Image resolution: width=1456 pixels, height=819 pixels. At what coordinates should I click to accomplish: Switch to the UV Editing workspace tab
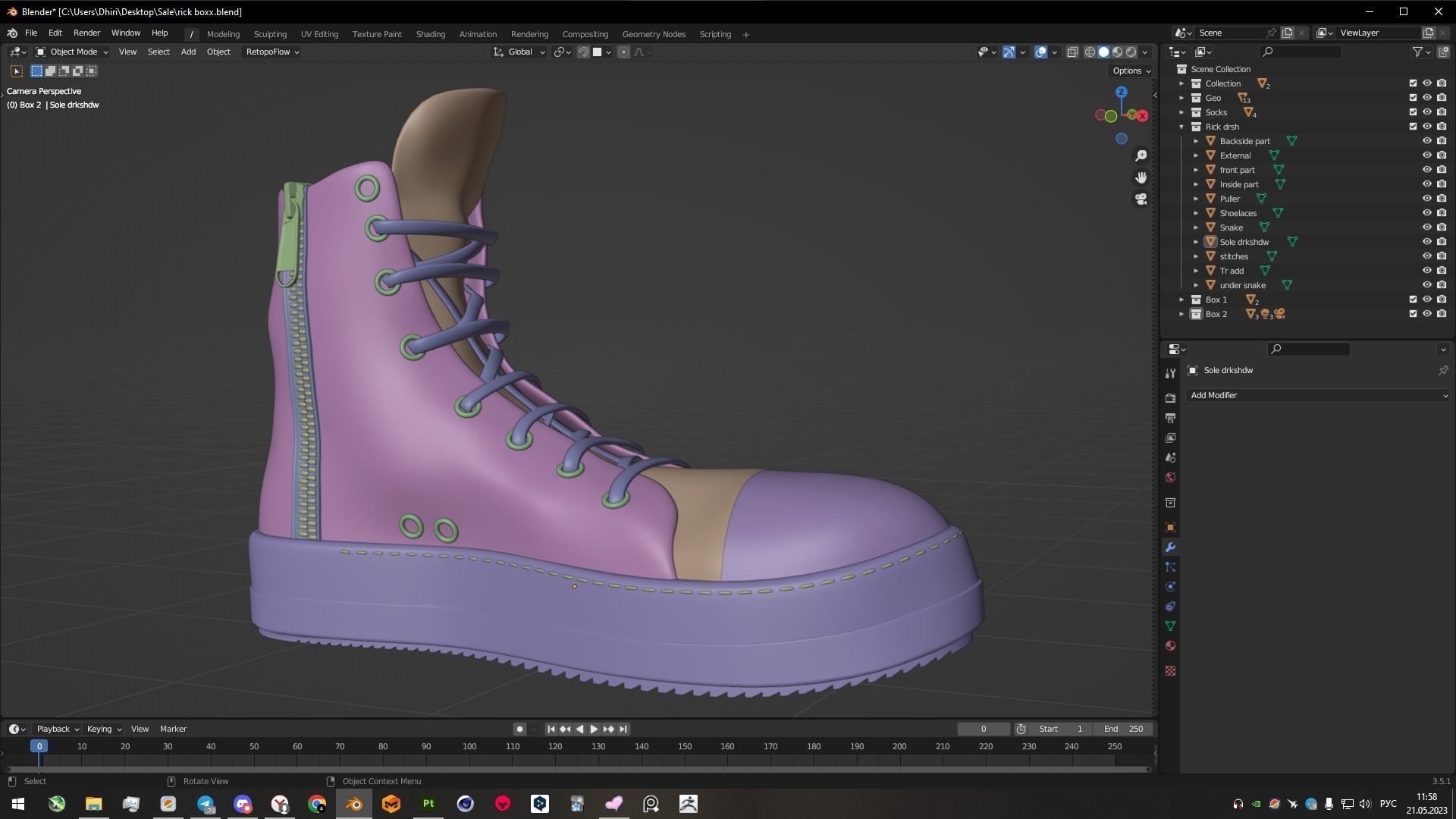(319, 34)
